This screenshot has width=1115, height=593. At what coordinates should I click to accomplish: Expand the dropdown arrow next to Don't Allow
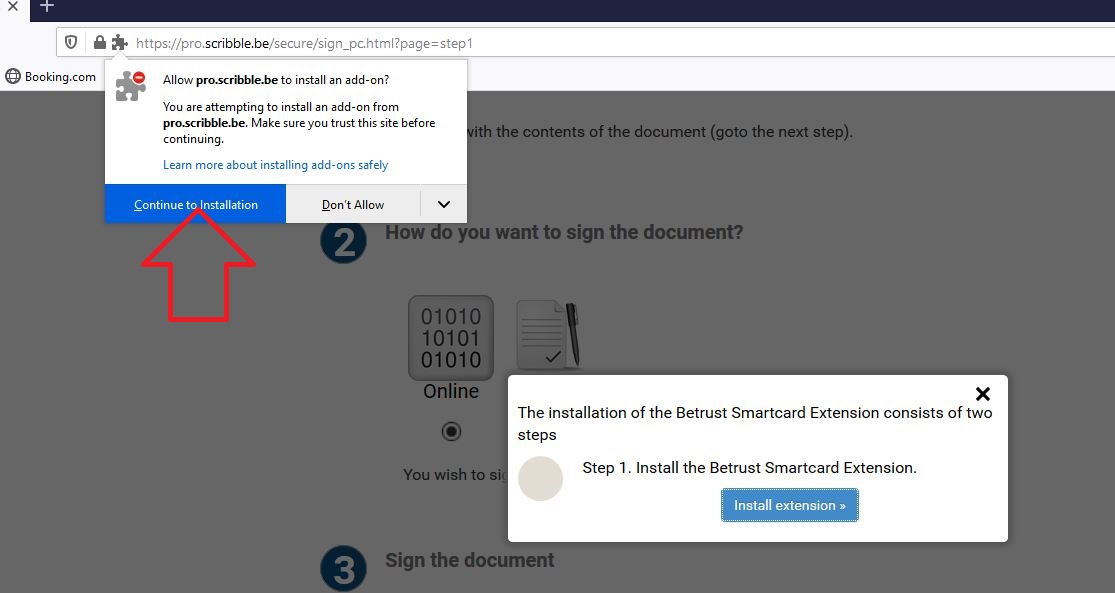(444, 204)
